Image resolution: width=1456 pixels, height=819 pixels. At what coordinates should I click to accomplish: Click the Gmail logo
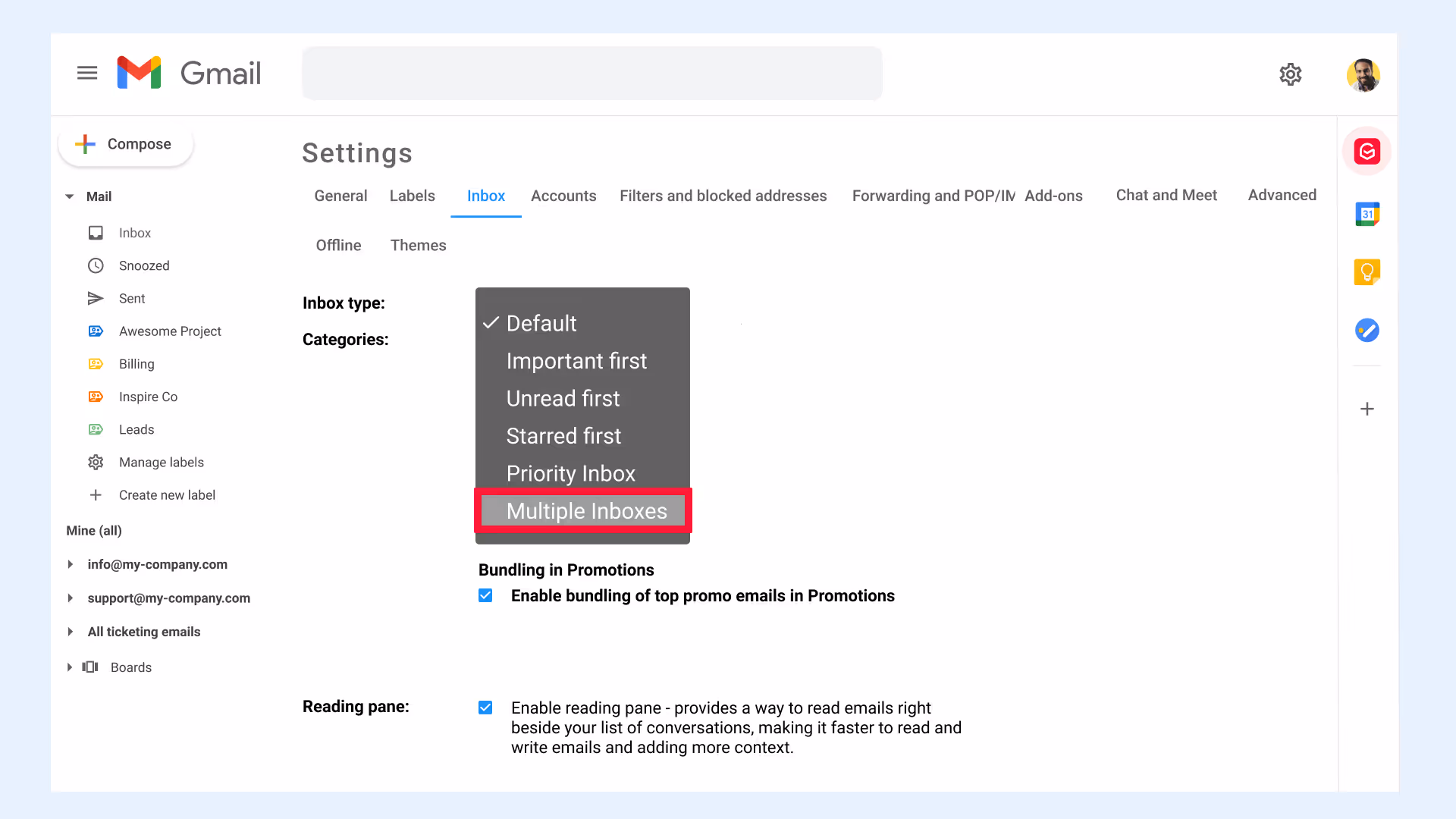tap(189, 73)
